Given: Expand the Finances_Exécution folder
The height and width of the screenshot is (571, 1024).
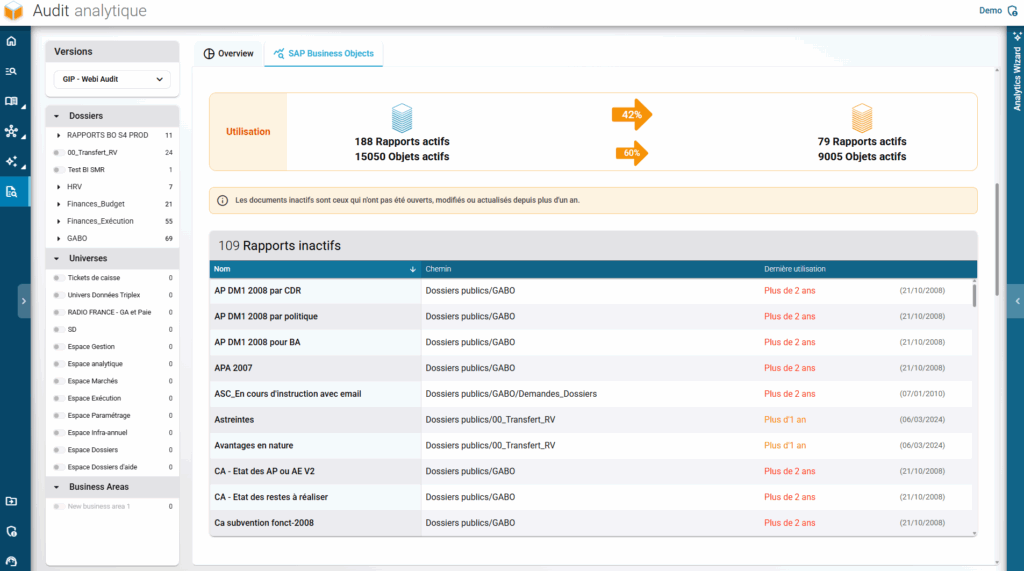Looking at the screenshot, I should [58, 221].
